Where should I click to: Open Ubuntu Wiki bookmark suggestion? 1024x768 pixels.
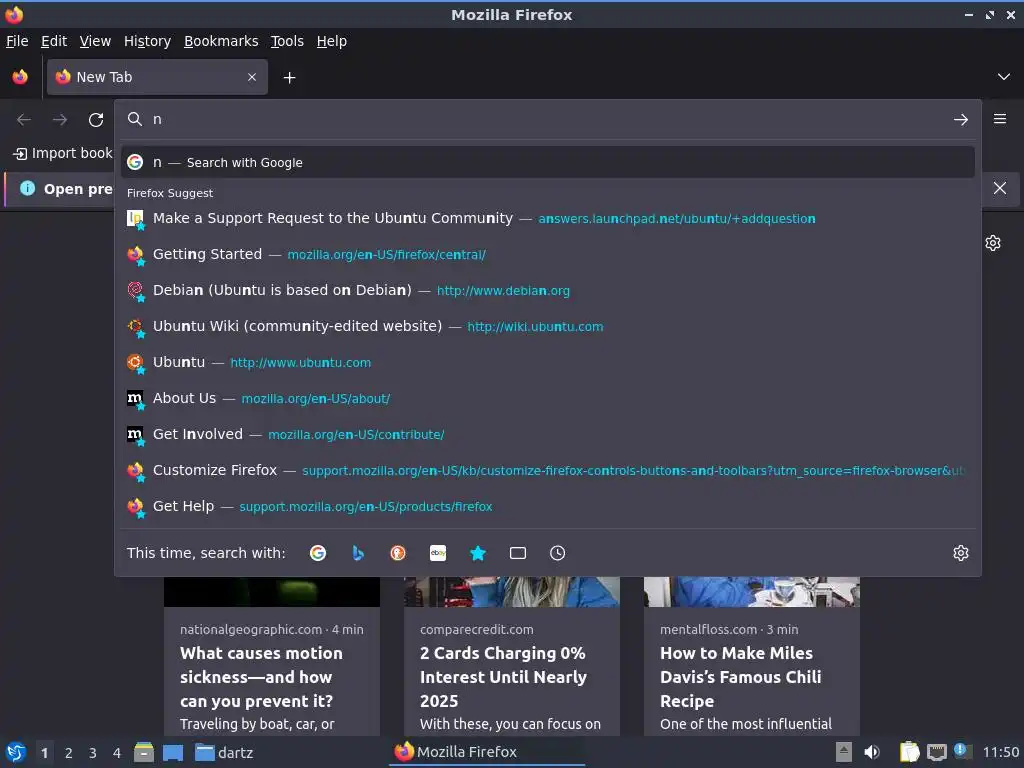pyautogui.click(x=547, y=326)
